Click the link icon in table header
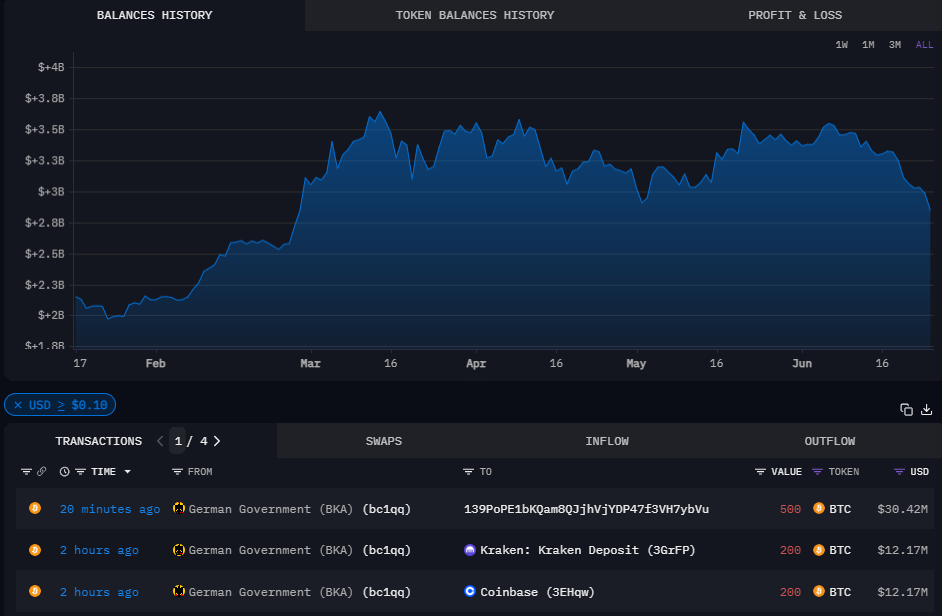Screen dimensions: 942x616 coord(42,471)
